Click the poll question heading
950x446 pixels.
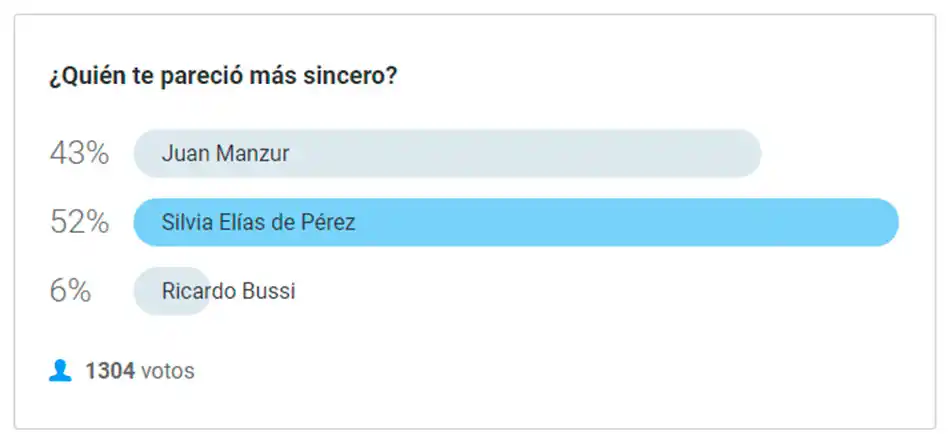[x=223, y=77]
